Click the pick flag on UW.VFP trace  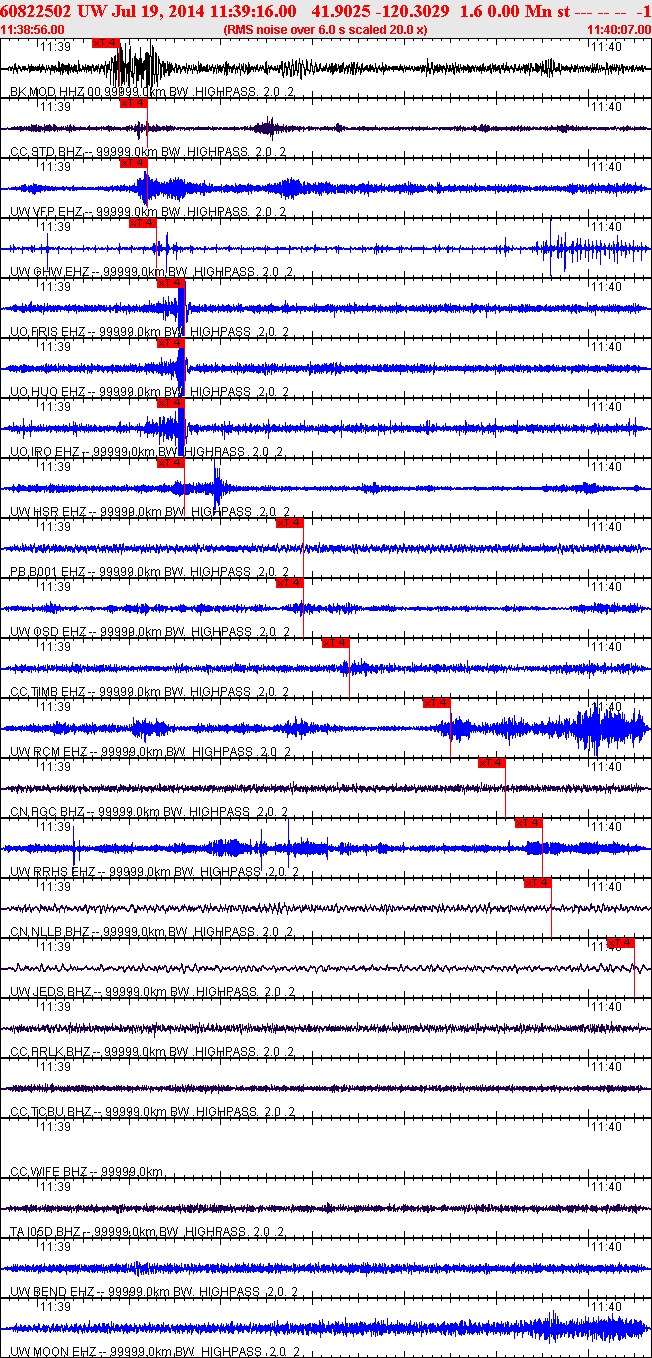point(133,163)
